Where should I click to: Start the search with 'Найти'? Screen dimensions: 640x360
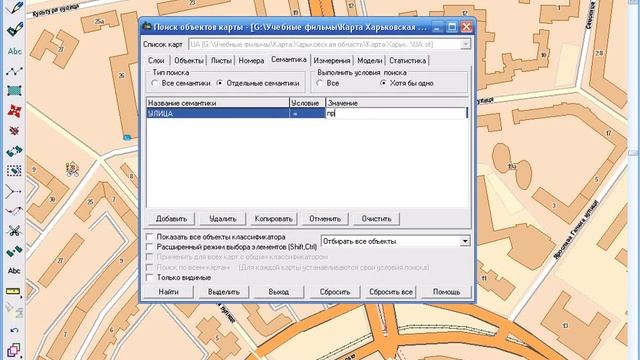pos(169,292)
